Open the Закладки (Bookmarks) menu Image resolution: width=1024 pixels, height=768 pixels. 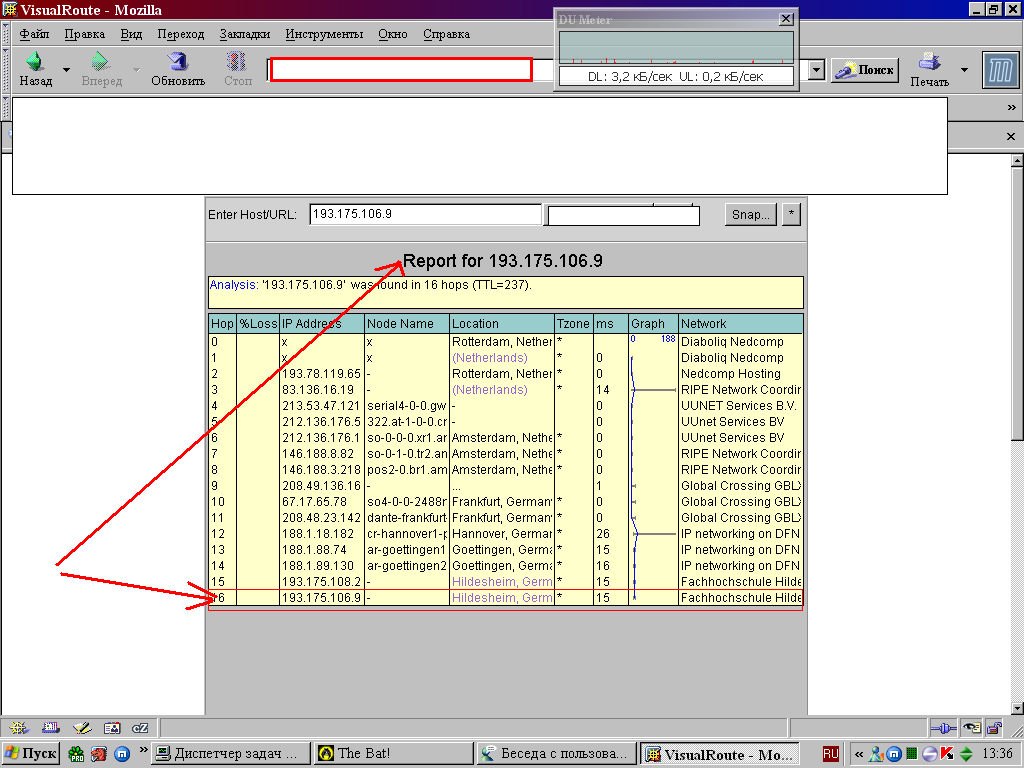244,34
